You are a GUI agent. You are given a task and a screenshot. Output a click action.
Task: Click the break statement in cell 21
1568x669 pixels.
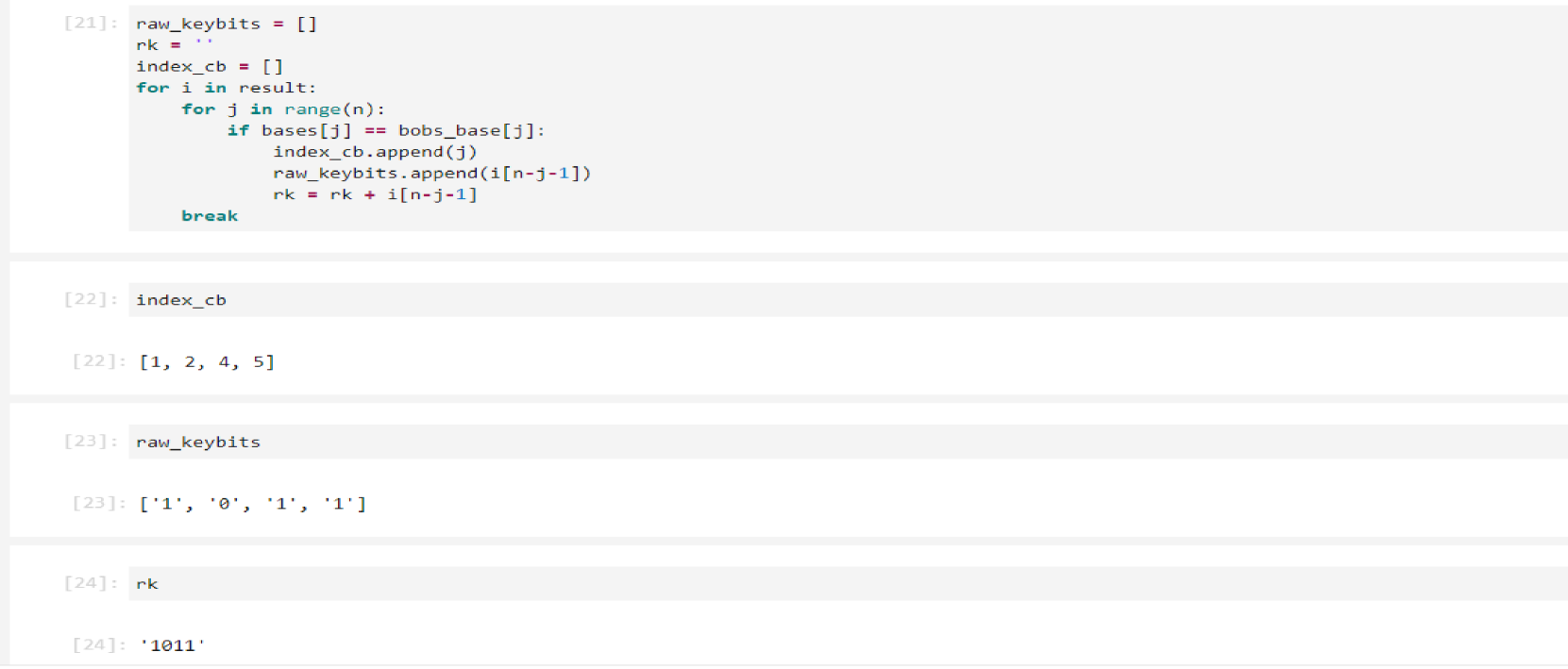(210, 216)
